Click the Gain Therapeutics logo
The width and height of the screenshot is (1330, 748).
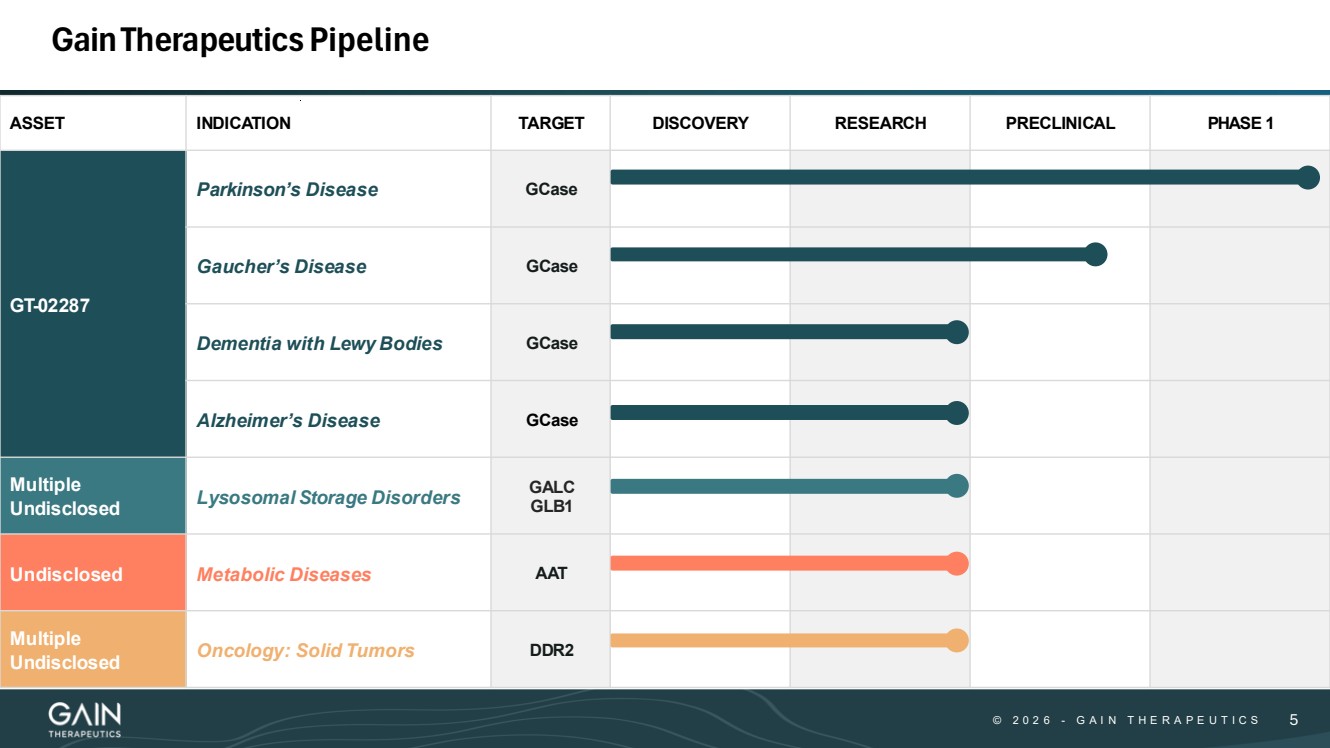[x=85, y=719]
